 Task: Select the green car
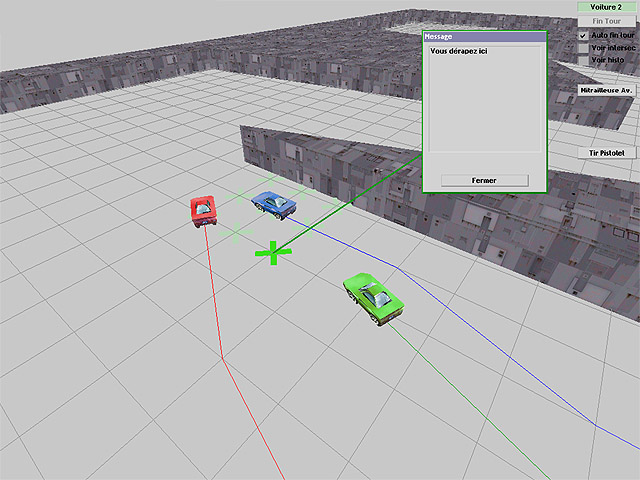click(371, 298)
